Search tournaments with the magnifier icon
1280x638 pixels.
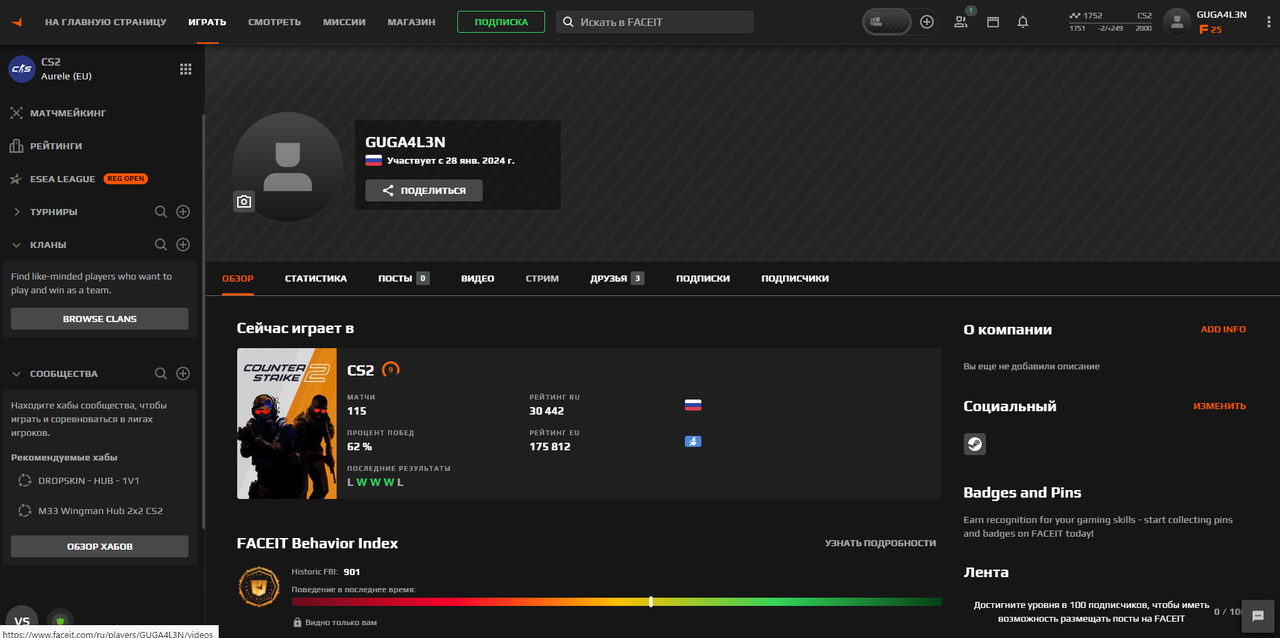point(160,212)
